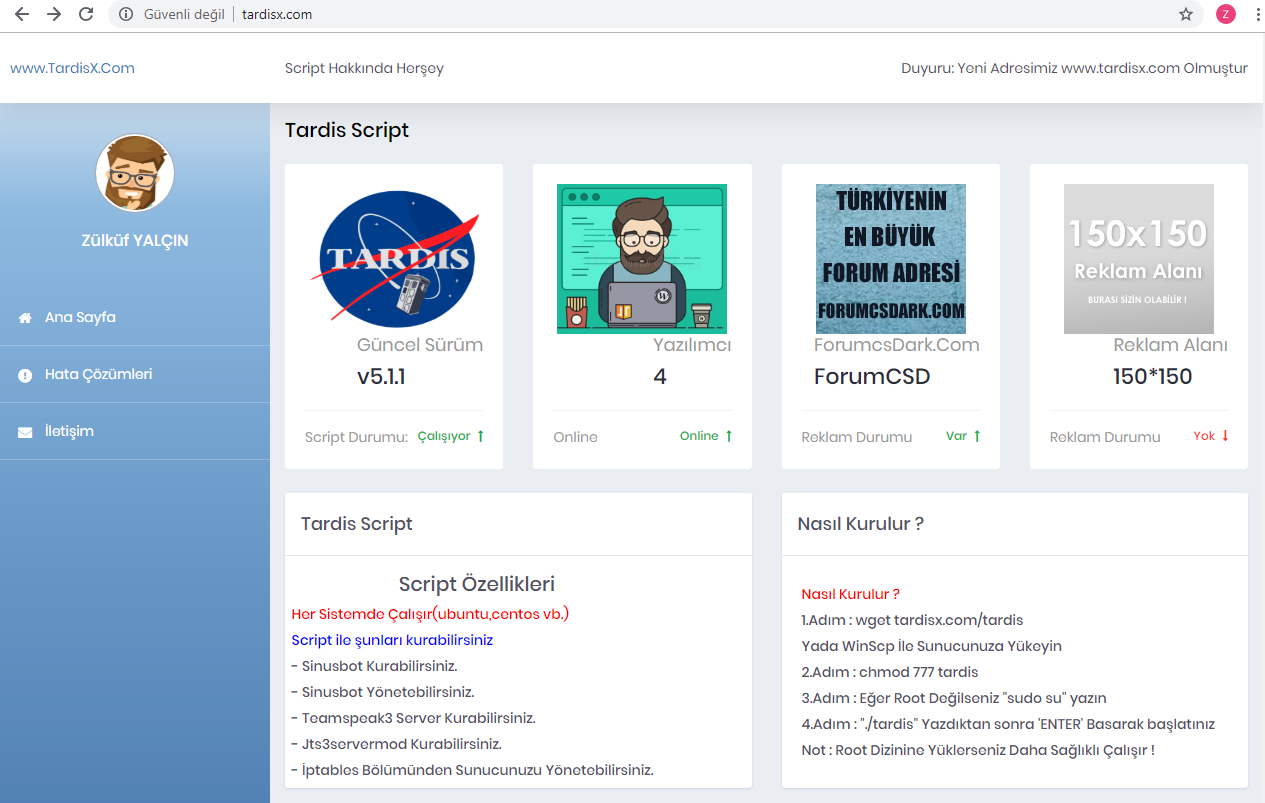The image size is (1265, 803).
Task: Click www.TardisX.Com header link
Action: [x=72, y=69]
